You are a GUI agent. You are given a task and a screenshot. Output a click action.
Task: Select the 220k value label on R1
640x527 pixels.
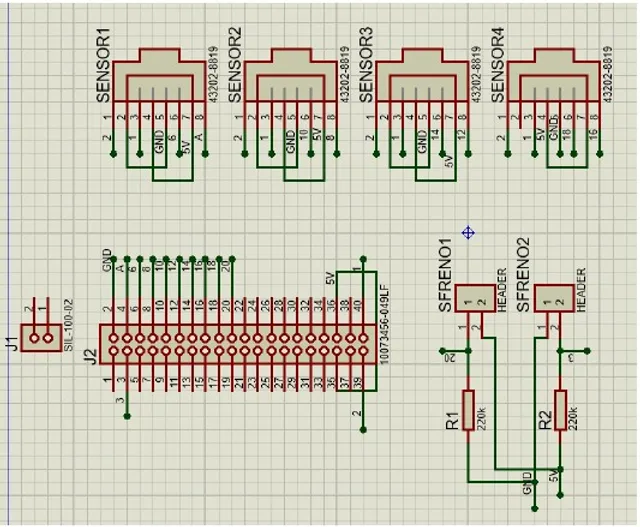pyautogui.click(x=481, y=411)
